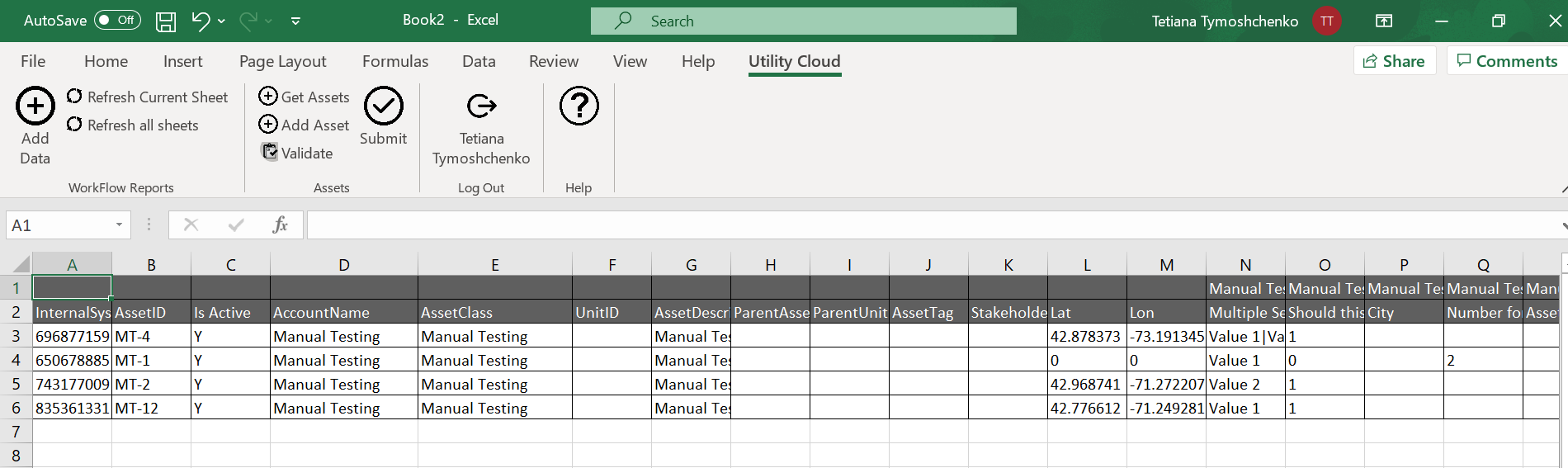Screen dimensions: 1568x468
Task: Toggle the AutoSave switch
Action: click(117, 21)
